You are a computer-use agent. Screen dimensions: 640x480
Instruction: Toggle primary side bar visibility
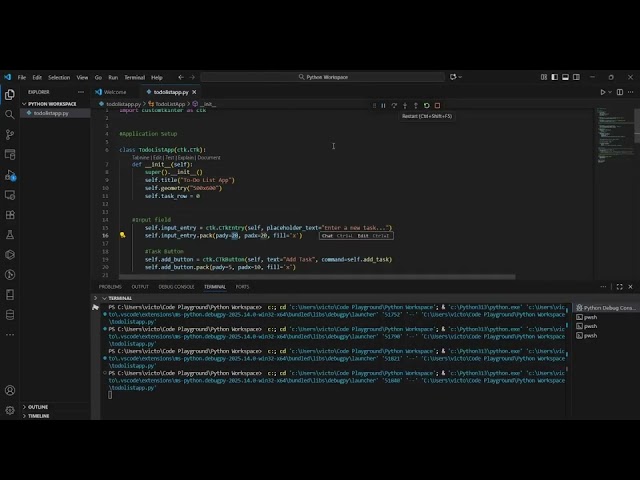click(x=554, y=77)
